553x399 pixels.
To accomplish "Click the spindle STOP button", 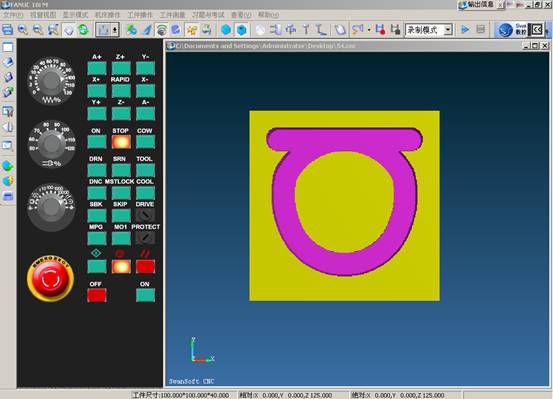I will click(x=121, y=142).
